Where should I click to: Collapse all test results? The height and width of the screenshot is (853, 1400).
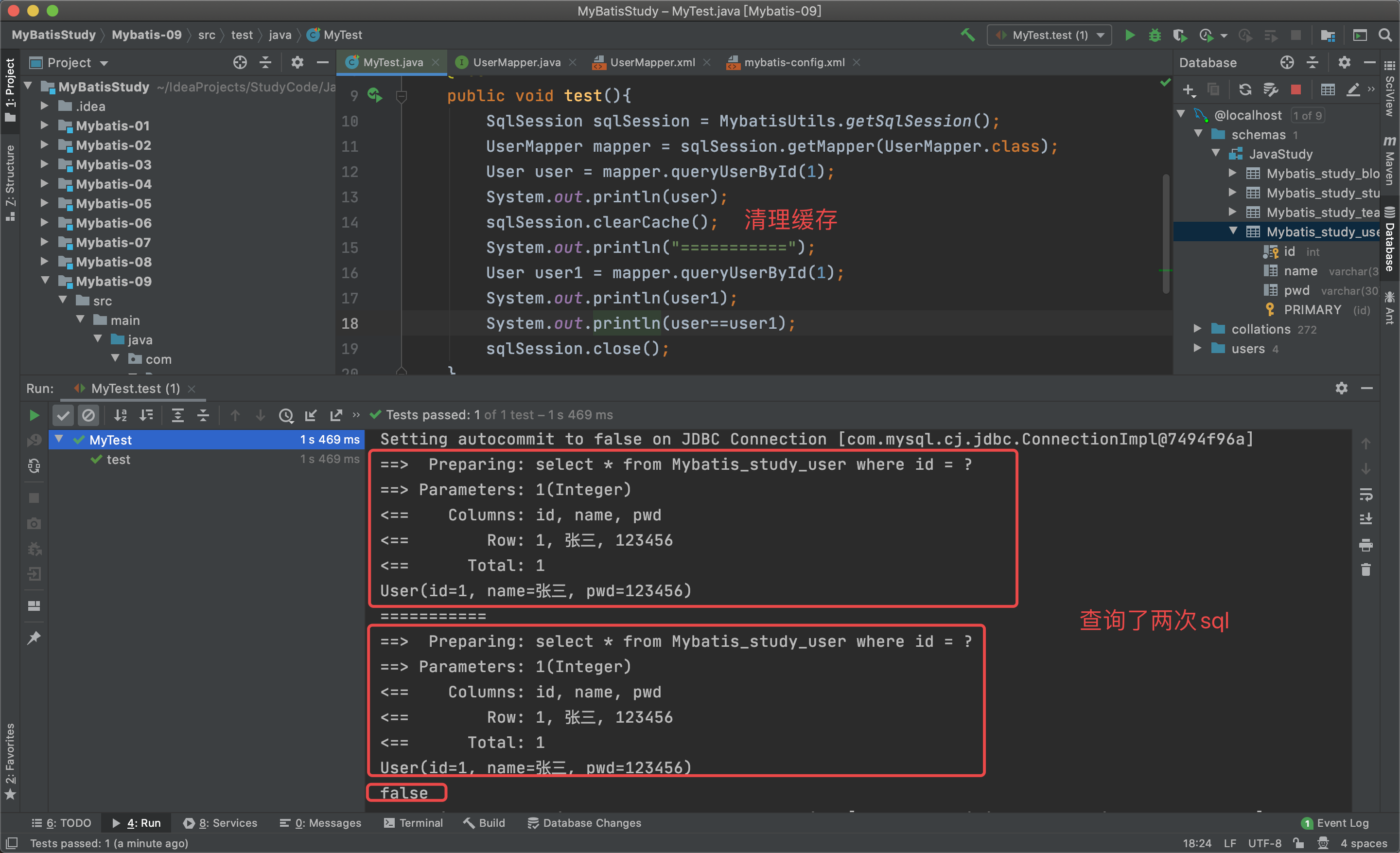(203, 415)
